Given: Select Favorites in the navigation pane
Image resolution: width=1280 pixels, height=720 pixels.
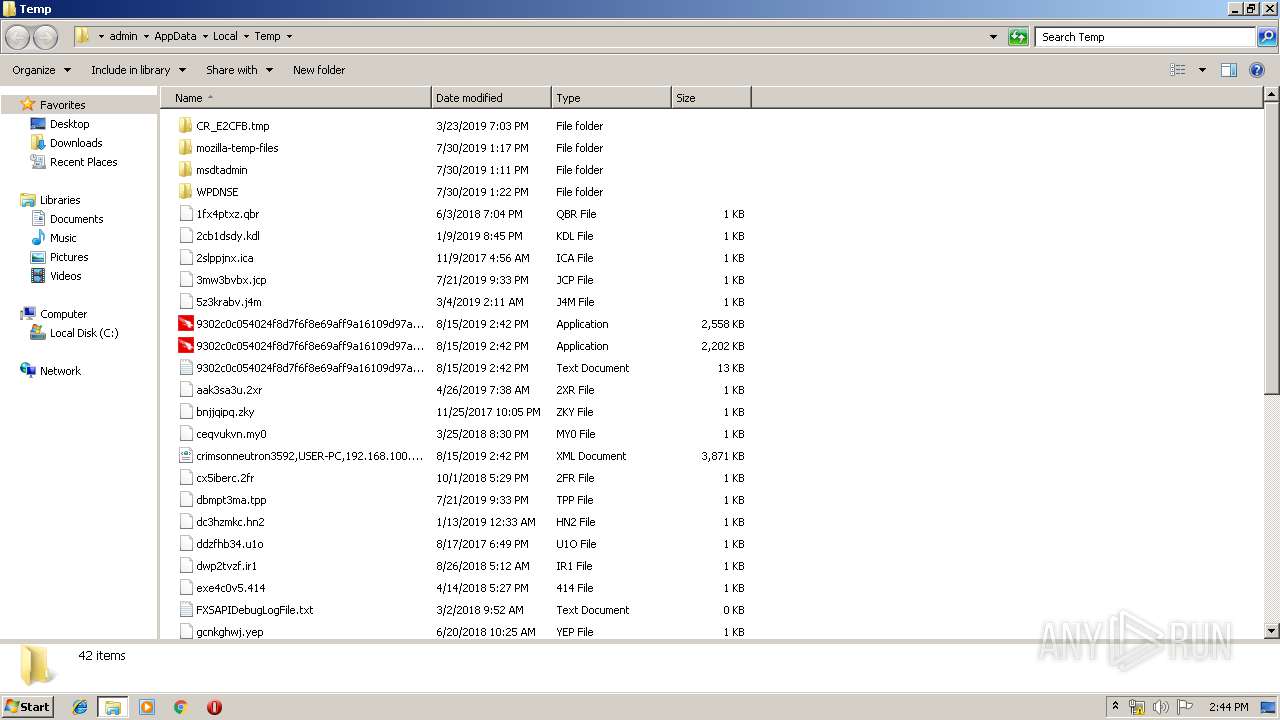Looking at the screenshot, I should pyautogui.click(x=62, y=105).
